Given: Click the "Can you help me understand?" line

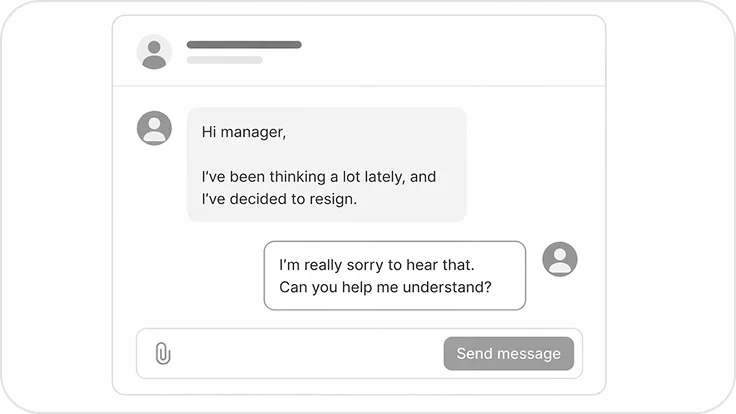Looking at the screenshot, I should 385,289.
